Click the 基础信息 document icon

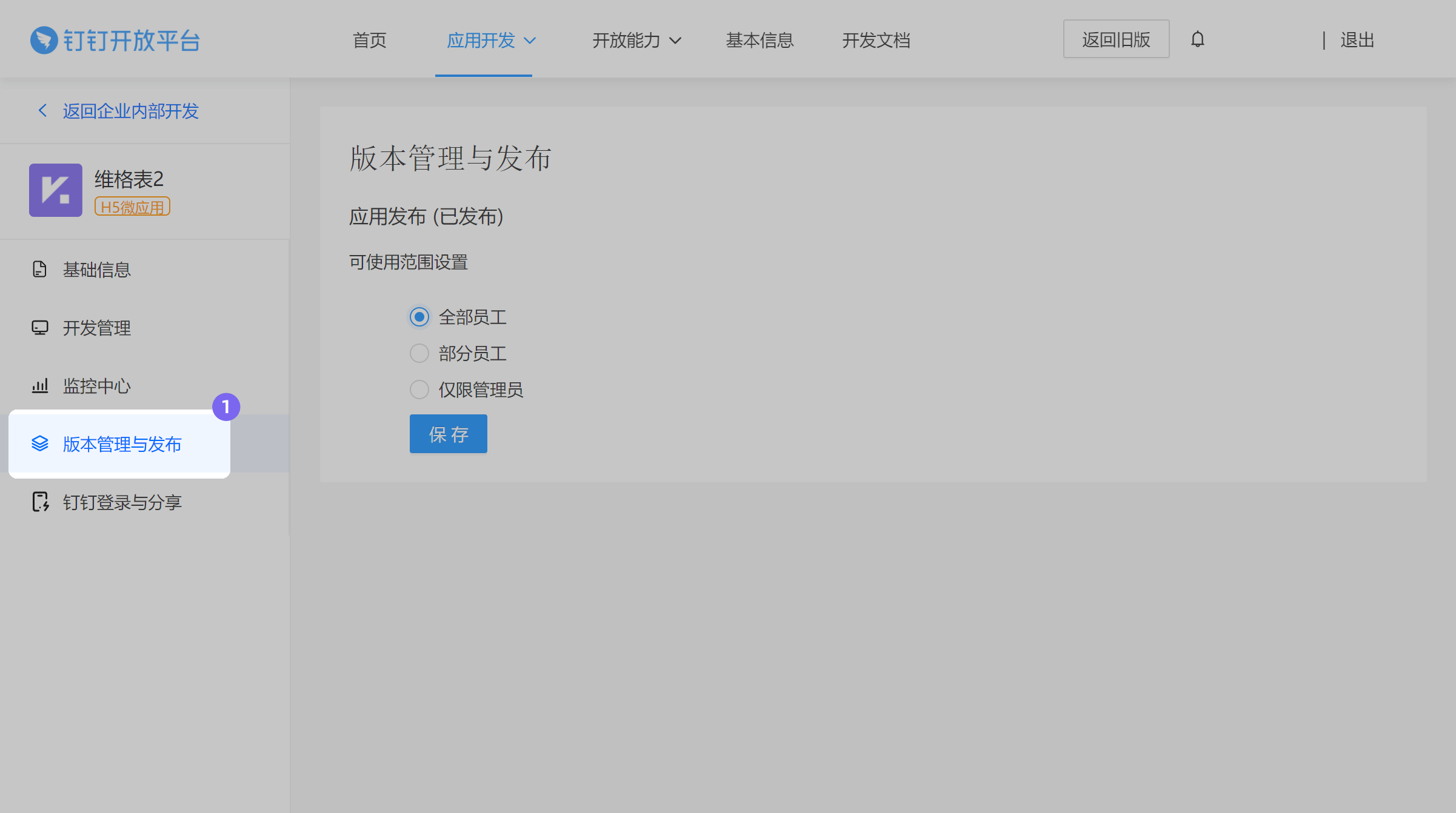click(40, 269)
